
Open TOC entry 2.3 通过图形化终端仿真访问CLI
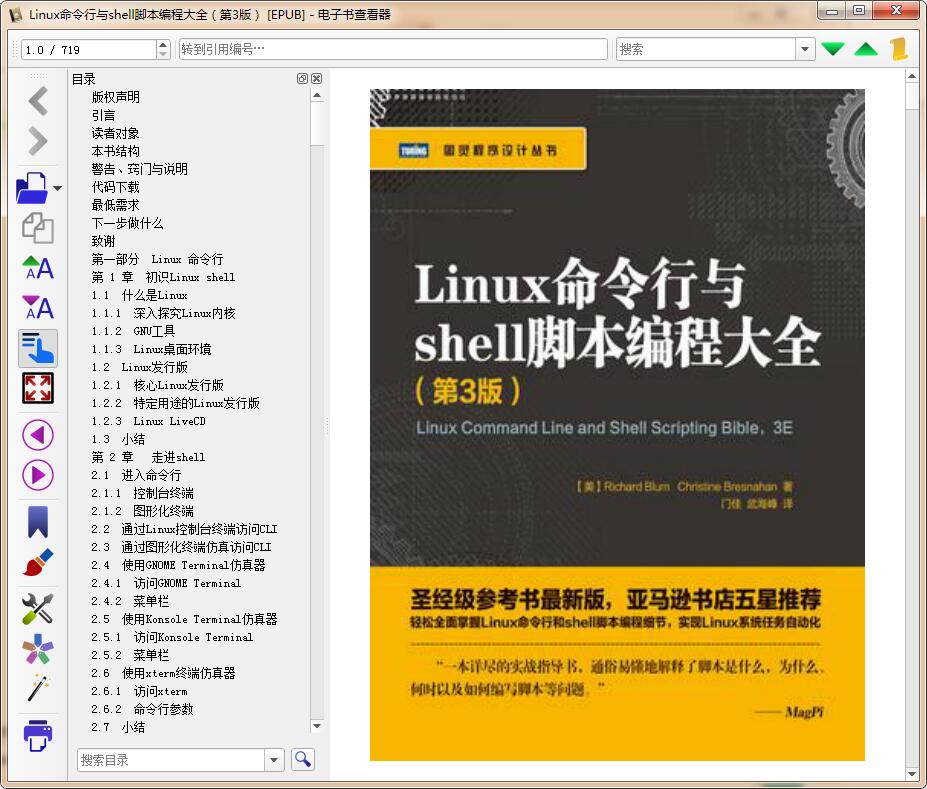pyautogui.click(x=181, y=547)
